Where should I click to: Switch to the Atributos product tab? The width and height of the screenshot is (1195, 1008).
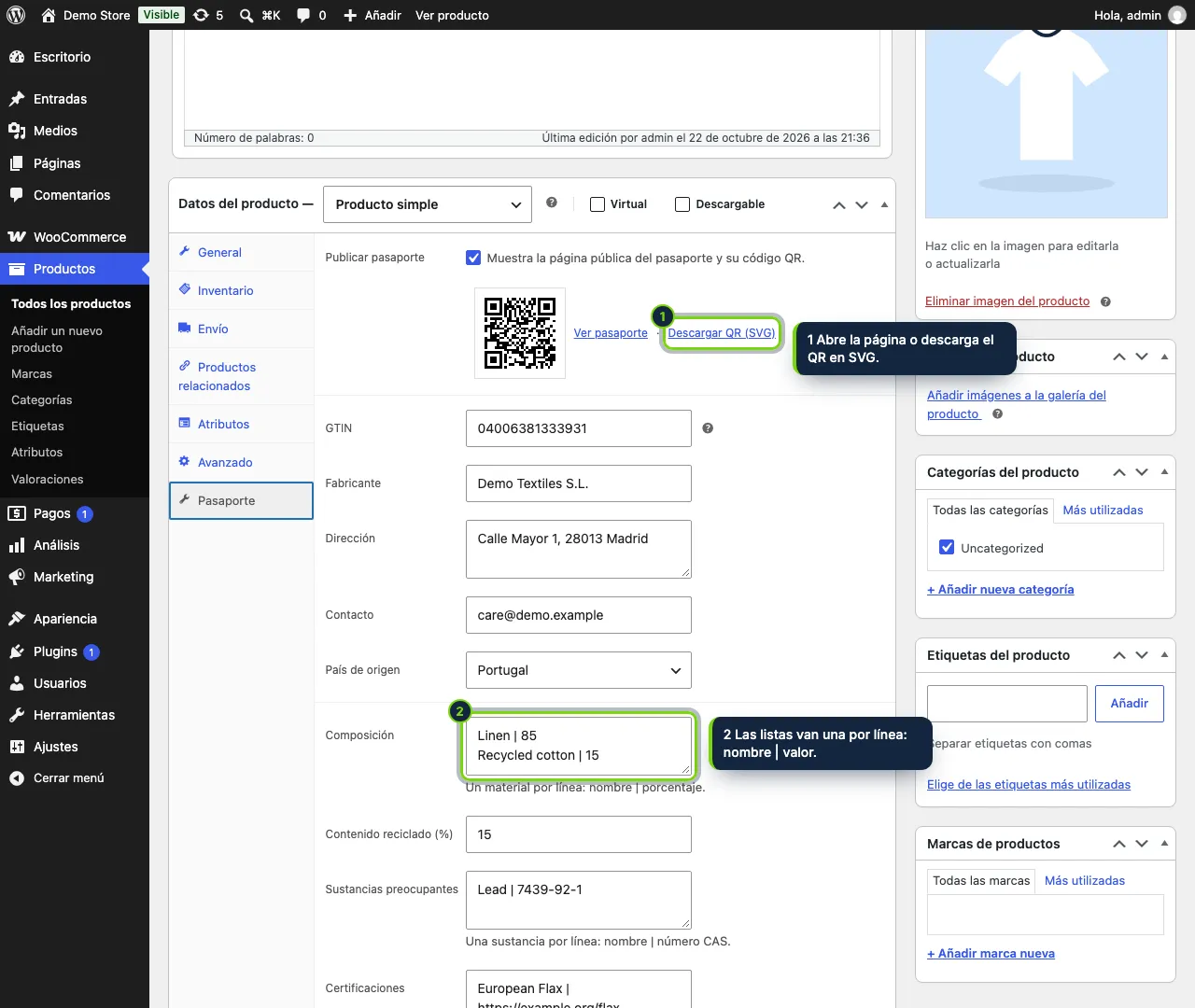pos(242,424)
